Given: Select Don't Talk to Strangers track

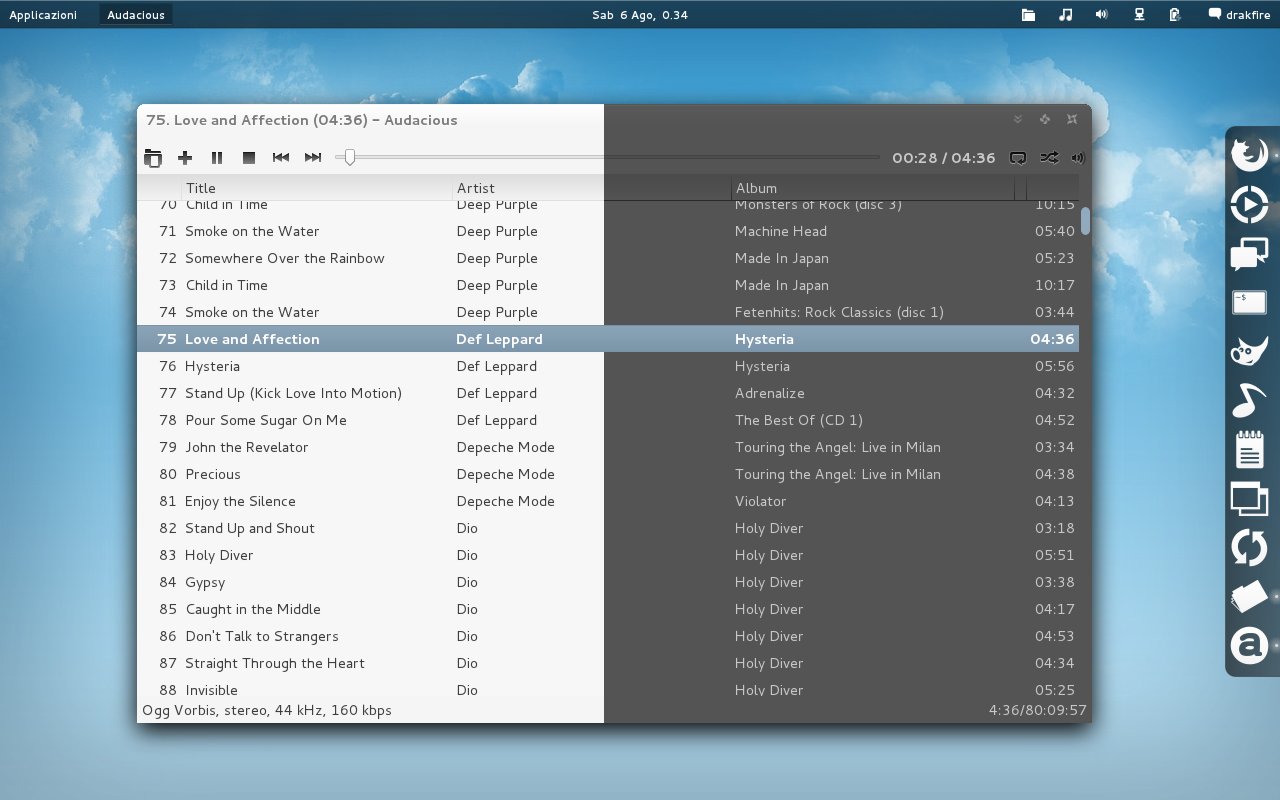Looking at the screenshot, I should click(608, 636).
